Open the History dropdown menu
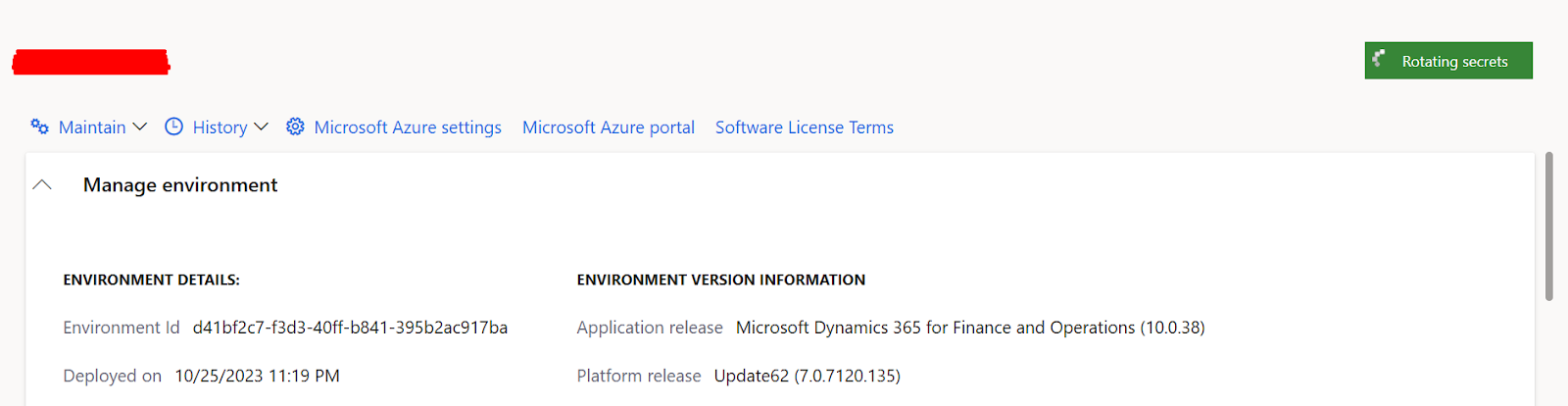Image resolution: width=1568 pixels, height=406 pixels. (220, 127)
